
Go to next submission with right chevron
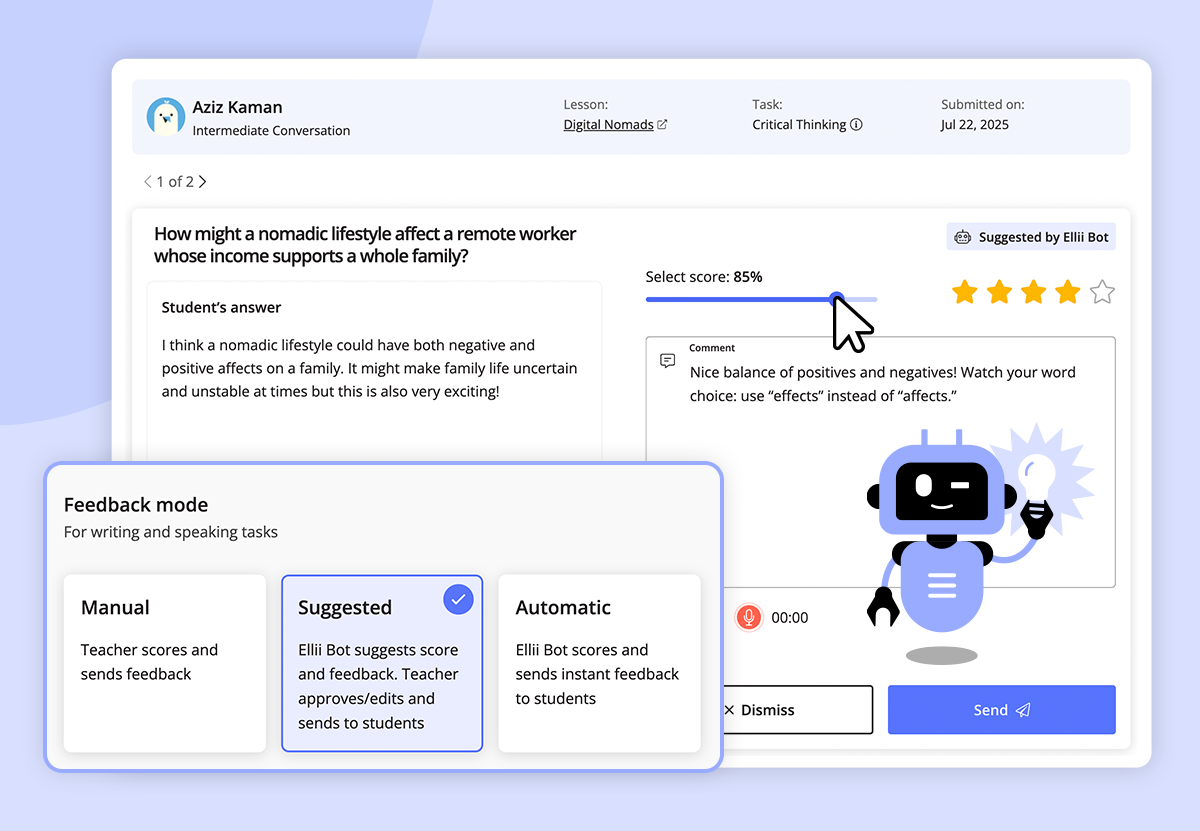click(203, 182)
